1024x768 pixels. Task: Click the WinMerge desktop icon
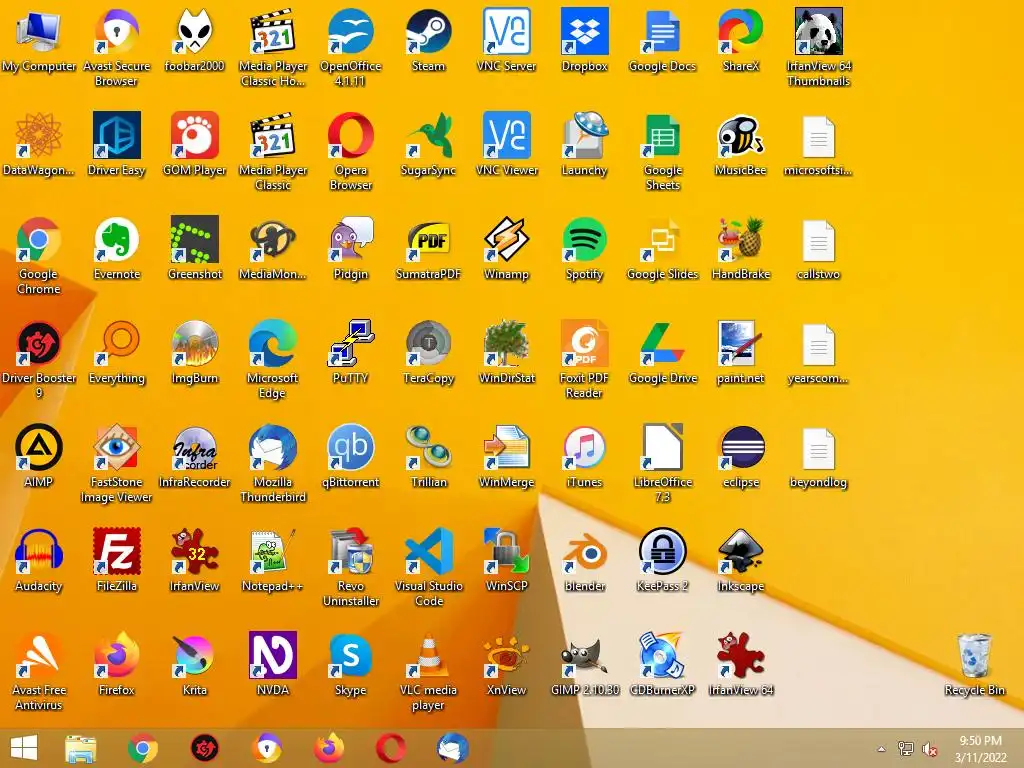(x=507, y=447)
